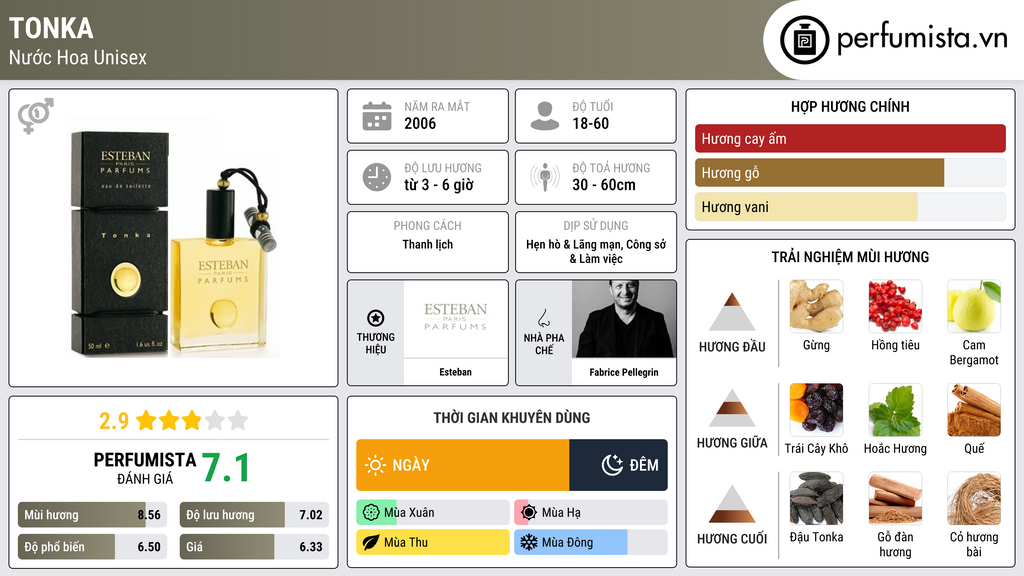The height and width of the screenshot is (576, 1024).
Task: Click the Thời gian khuyên dùng heading
Action: click(x=511, y=418)
